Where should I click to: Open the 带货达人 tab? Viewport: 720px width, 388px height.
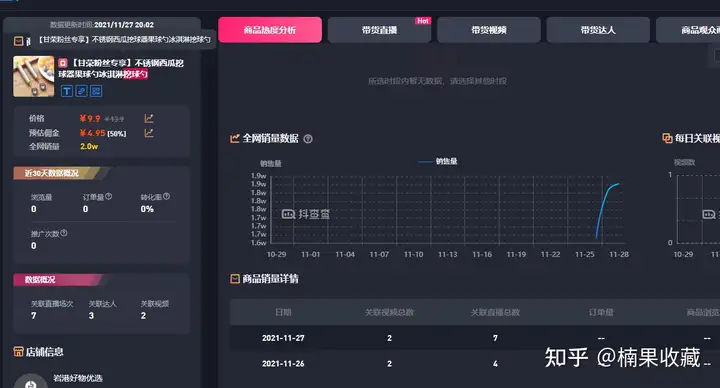(x=598, y=30)
